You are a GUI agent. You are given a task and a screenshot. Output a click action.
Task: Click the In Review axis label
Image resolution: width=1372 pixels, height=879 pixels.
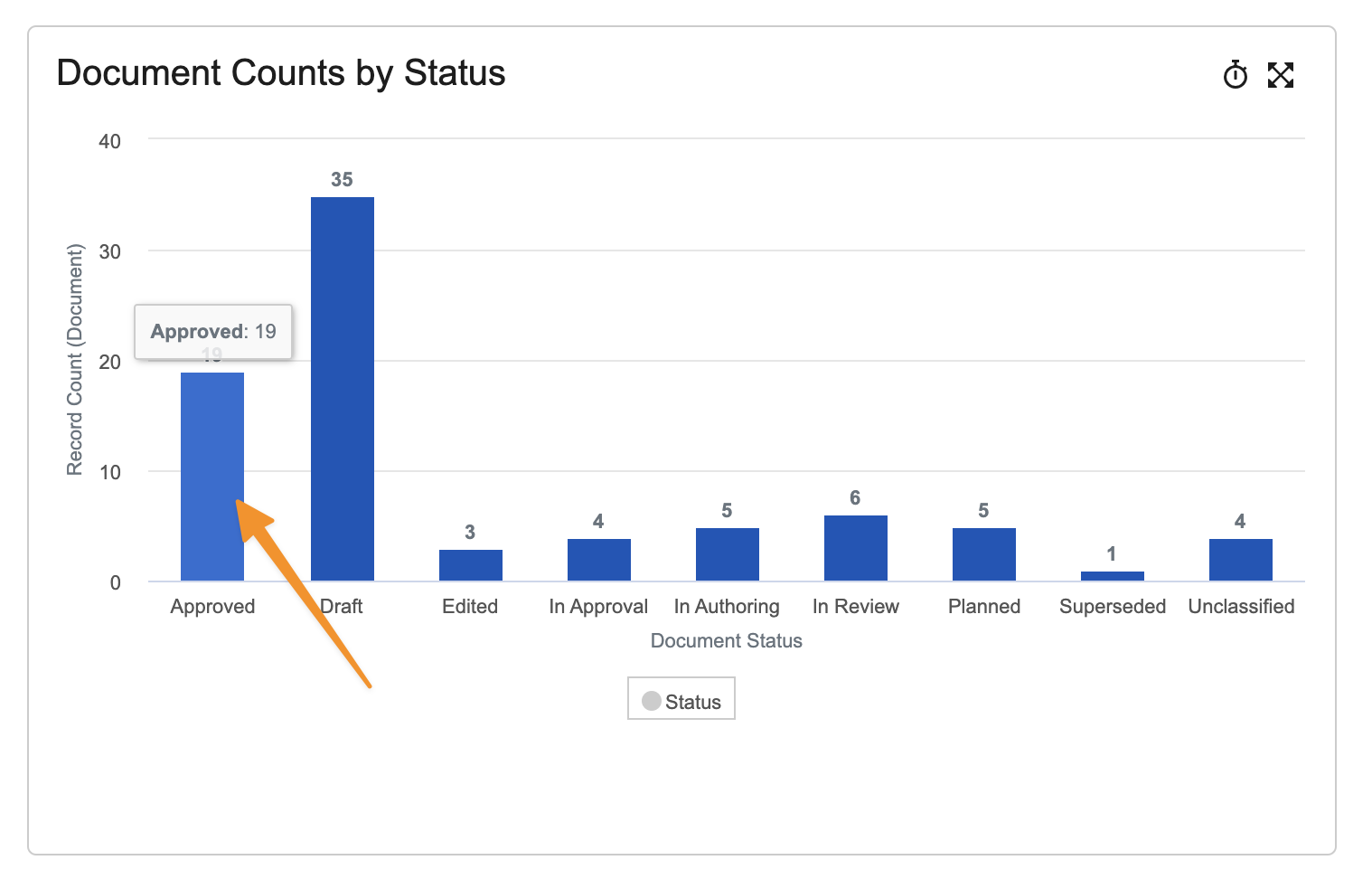pos(855,606)
